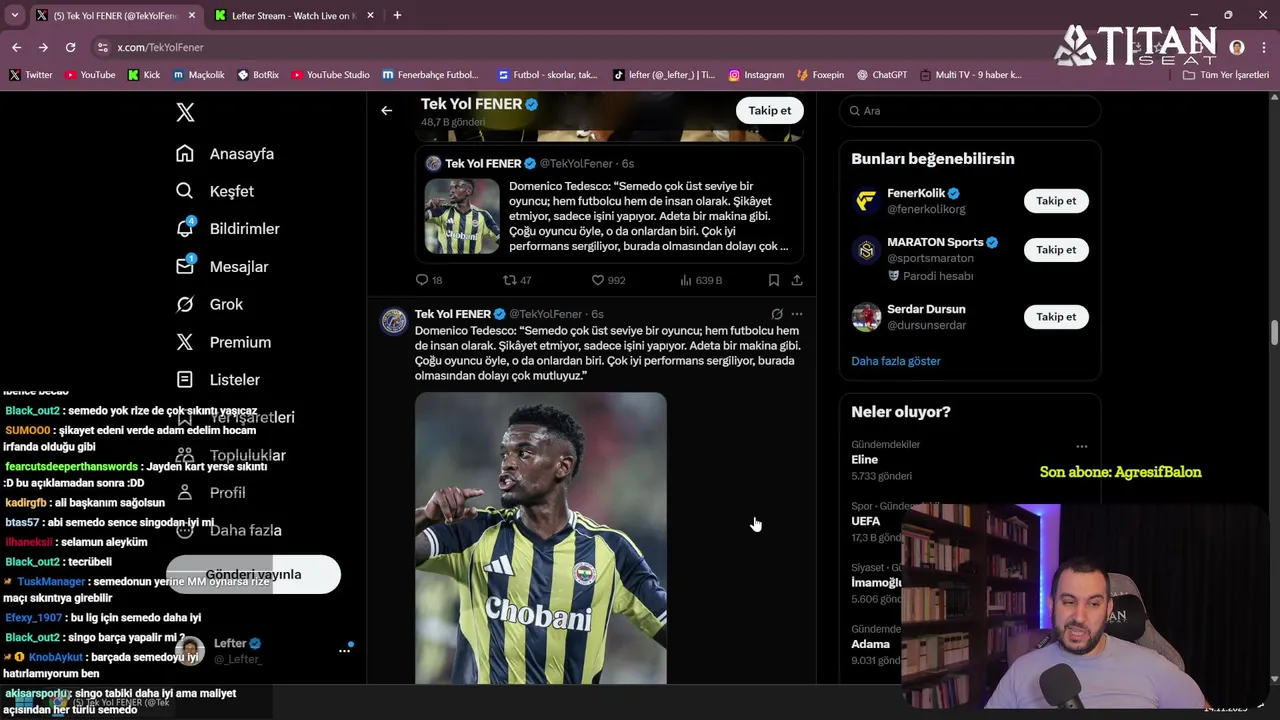This screenshot has height=720, width=1280.
Task: Open options for the Eline trend
Action: click(1081, 447)
